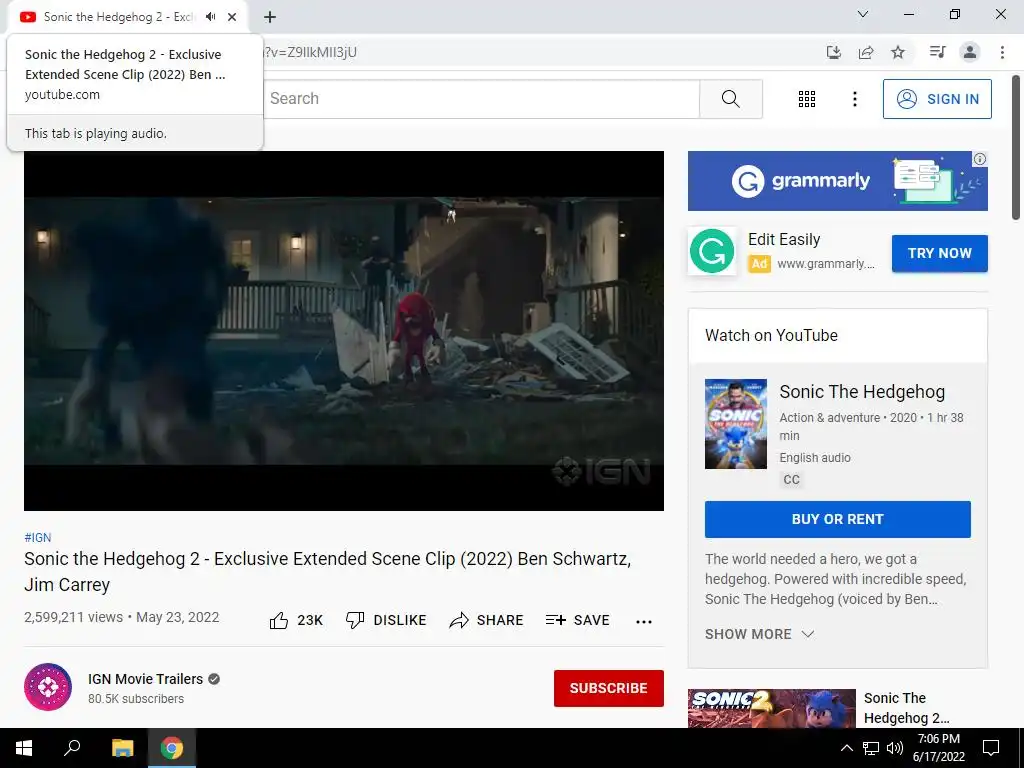Open File Explorer from the taskbar
This screenshot has height=768, width=1024.
tap(122, 748)
